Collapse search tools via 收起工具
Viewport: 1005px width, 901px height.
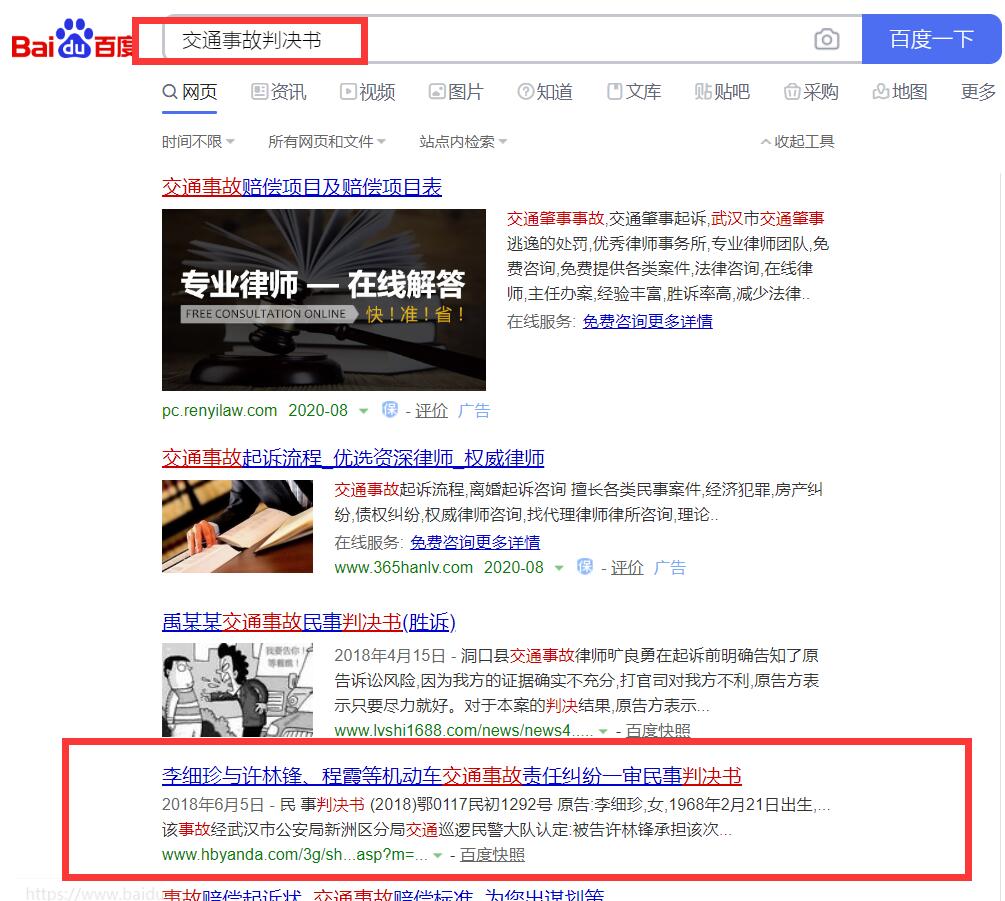[797, 142]
